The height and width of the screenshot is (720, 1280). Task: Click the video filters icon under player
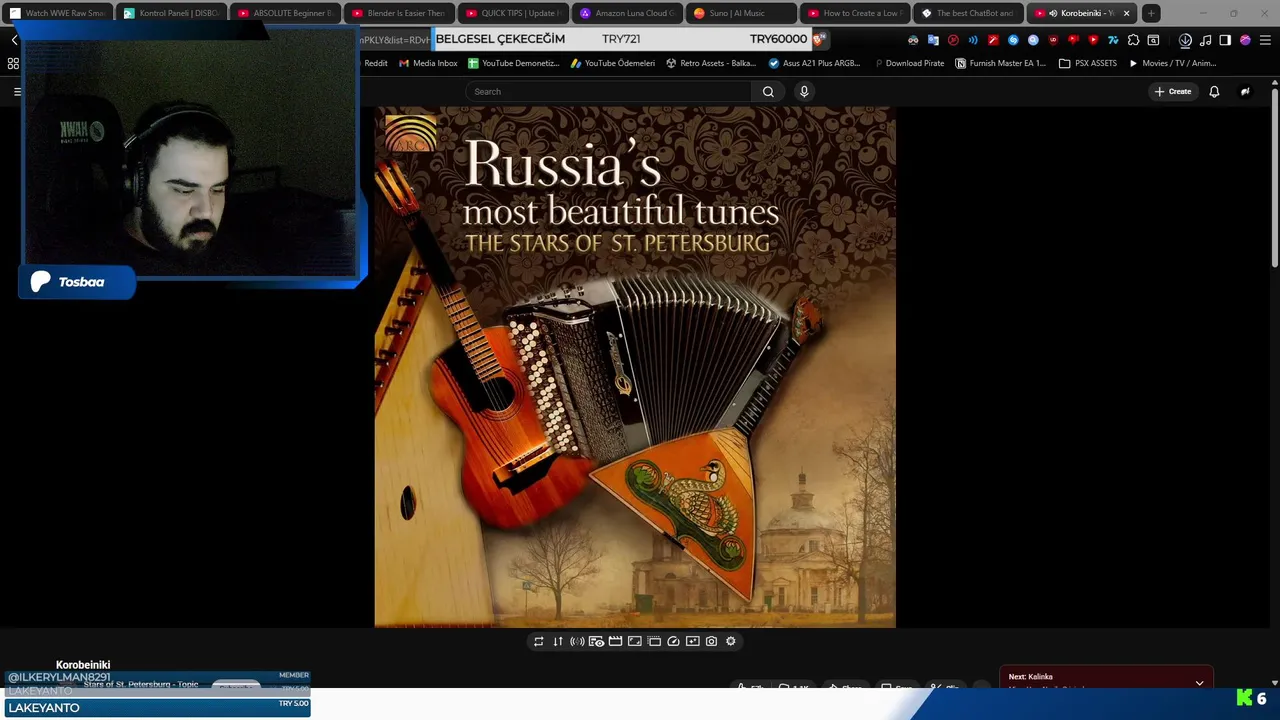pyautogui.click(x=692, y=641)
